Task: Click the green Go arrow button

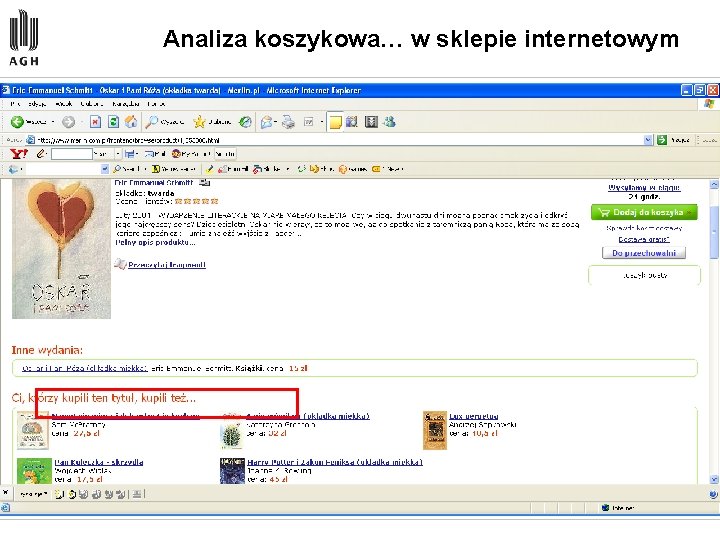Action: [x=662, y=140]
